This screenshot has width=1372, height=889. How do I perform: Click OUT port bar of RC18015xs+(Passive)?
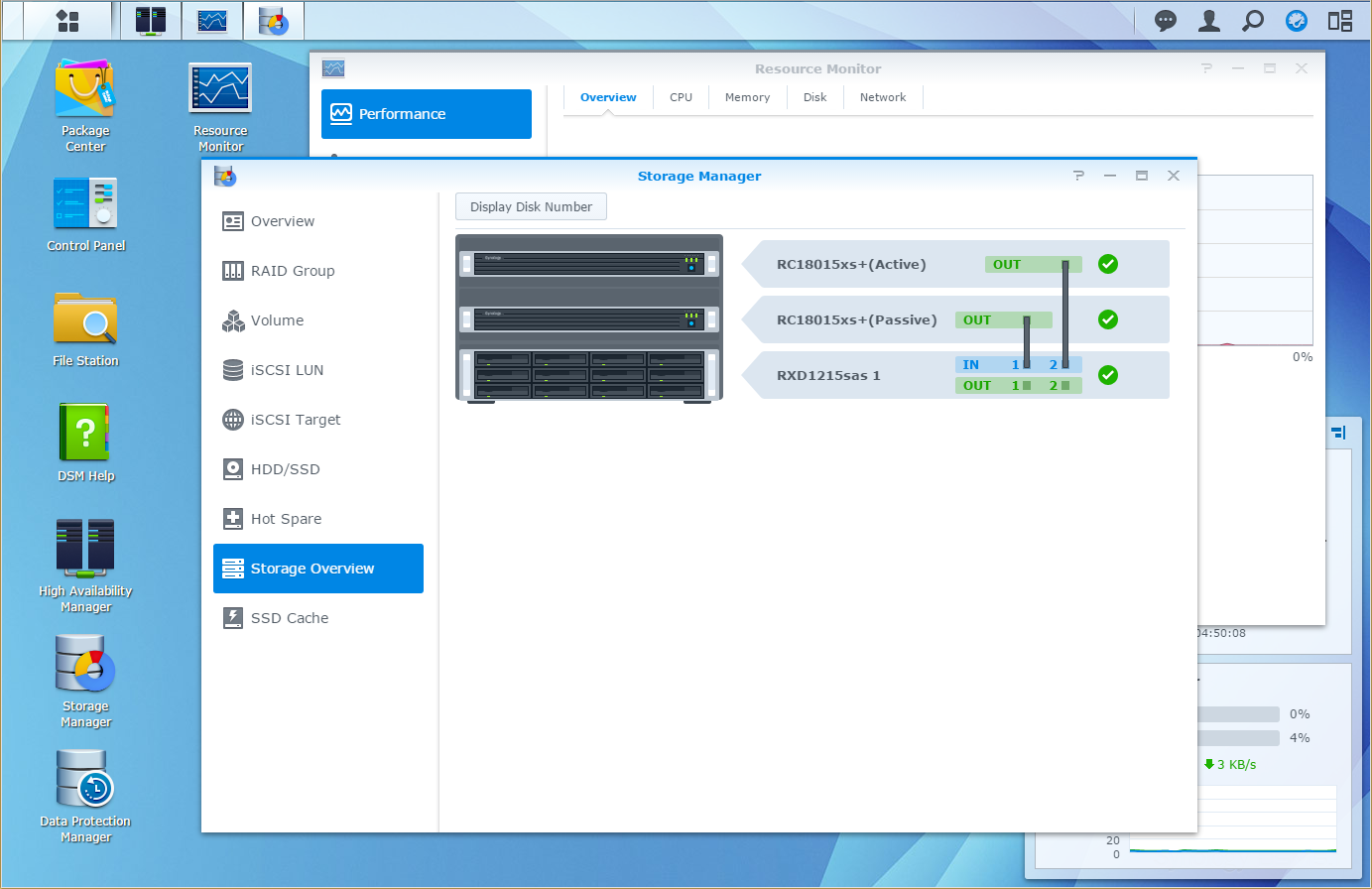point(1003,319)
